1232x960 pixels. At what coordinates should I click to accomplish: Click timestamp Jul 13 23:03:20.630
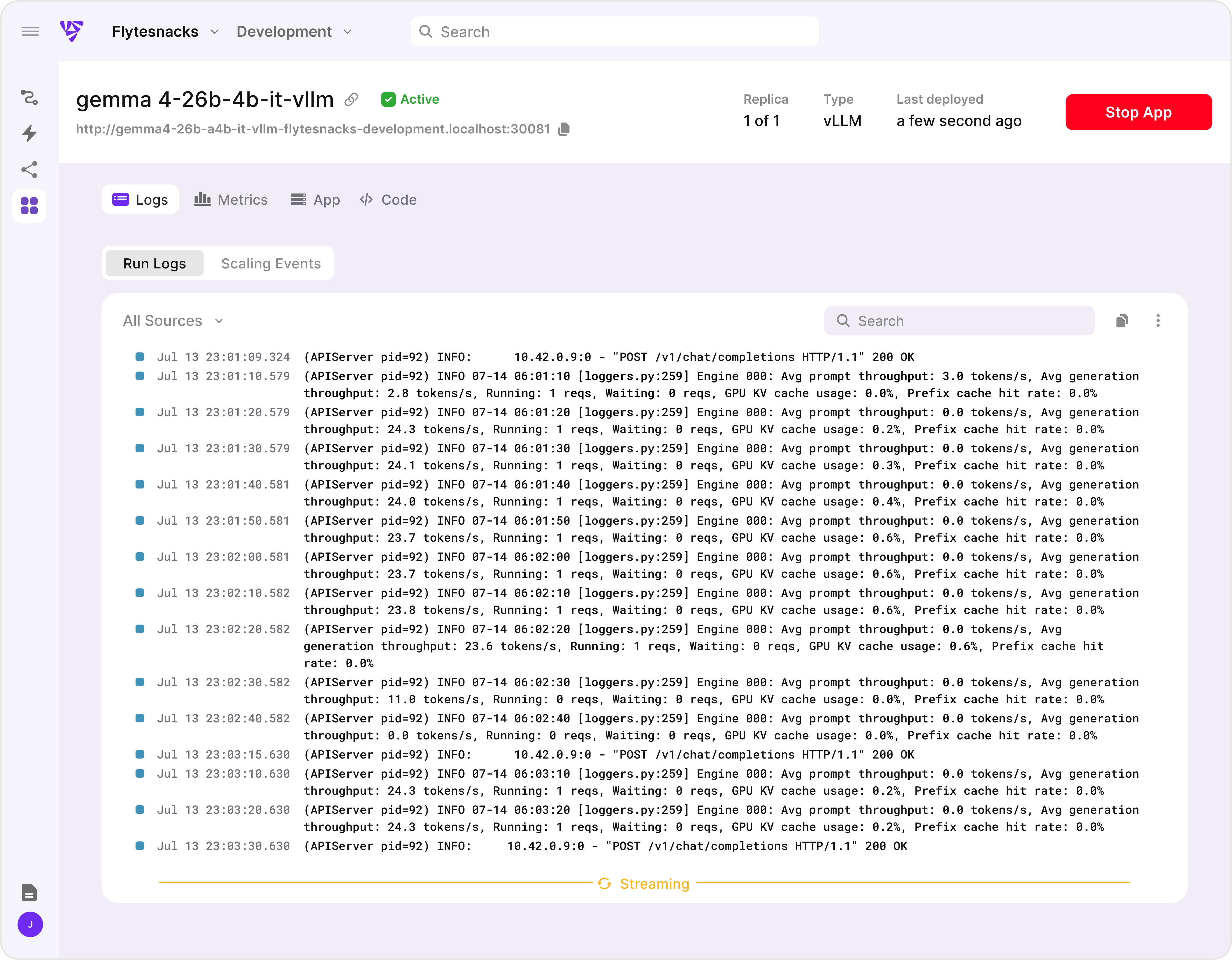click(223, 809)
